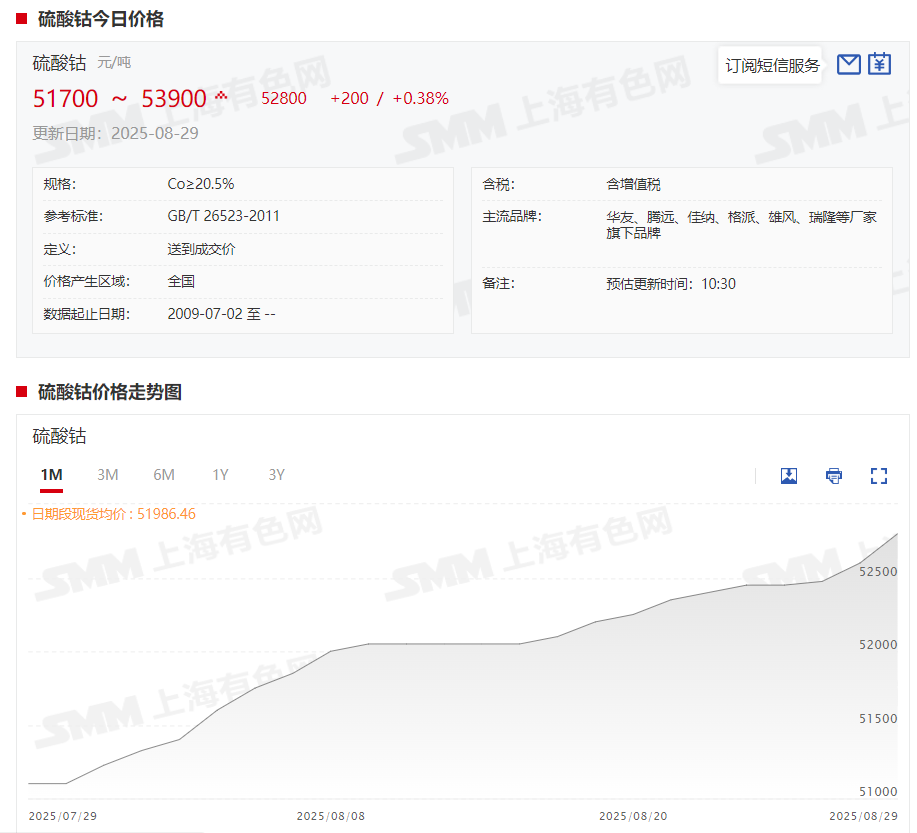Expand the chart to fullscreen
Image resolution: width=917 pixels, height=833 pixels.
click(x=879, y=476)
